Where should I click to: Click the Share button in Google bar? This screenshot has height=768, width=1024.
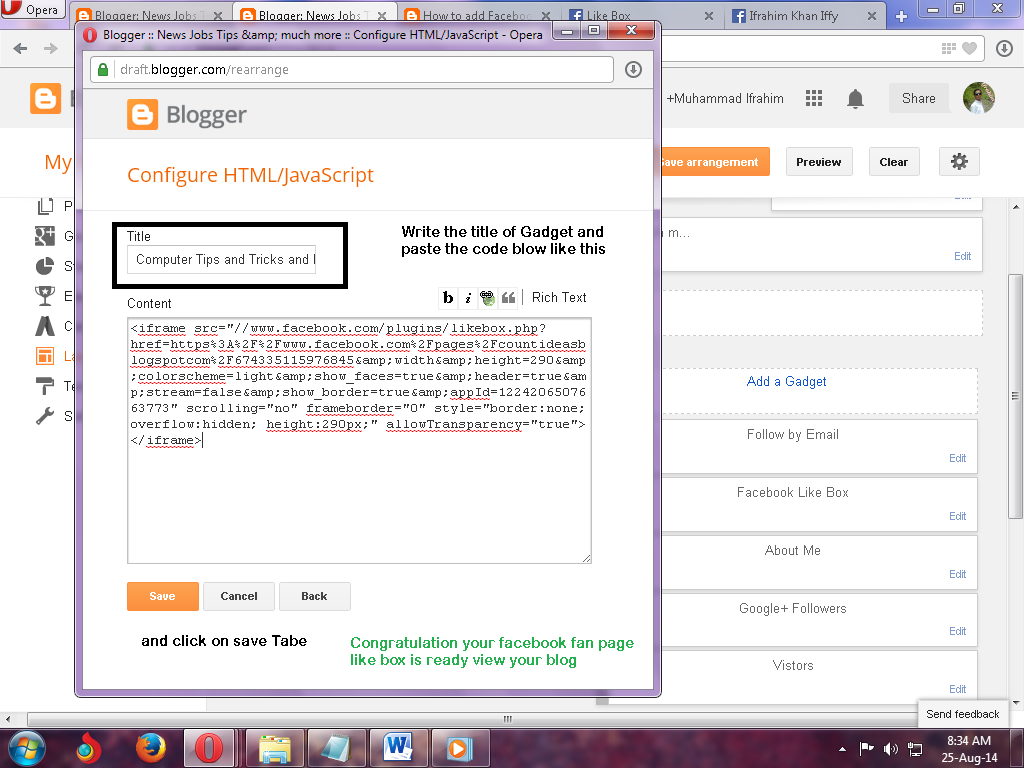click(918, 99)
